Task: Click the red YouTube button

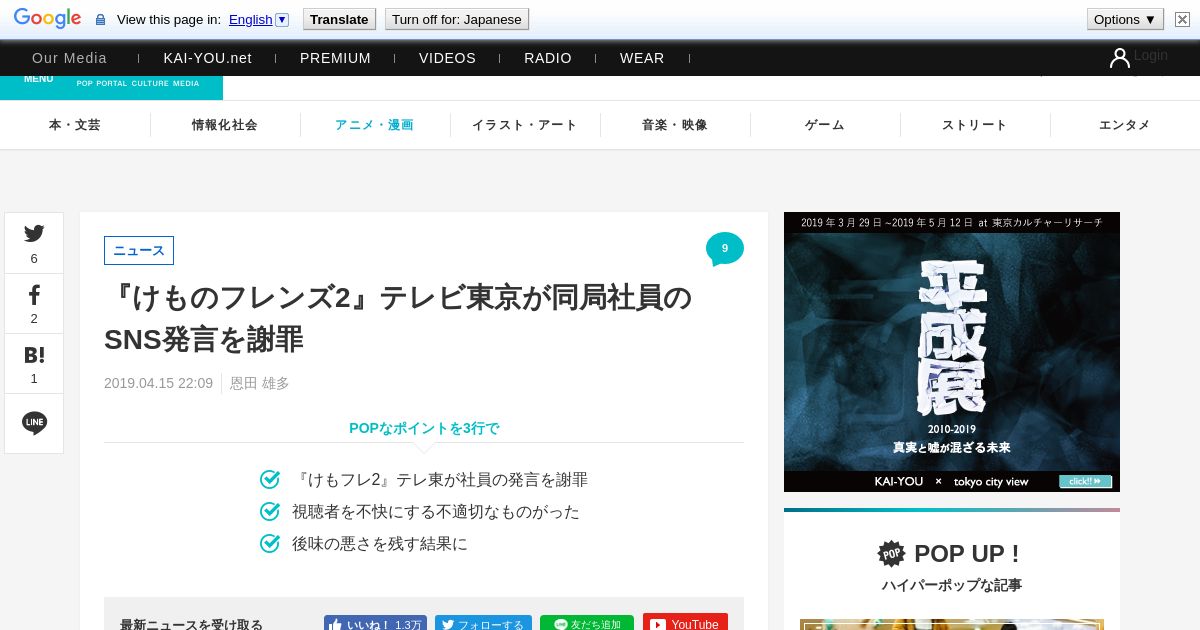Action: pyautogui.click(x=685, y=624)
